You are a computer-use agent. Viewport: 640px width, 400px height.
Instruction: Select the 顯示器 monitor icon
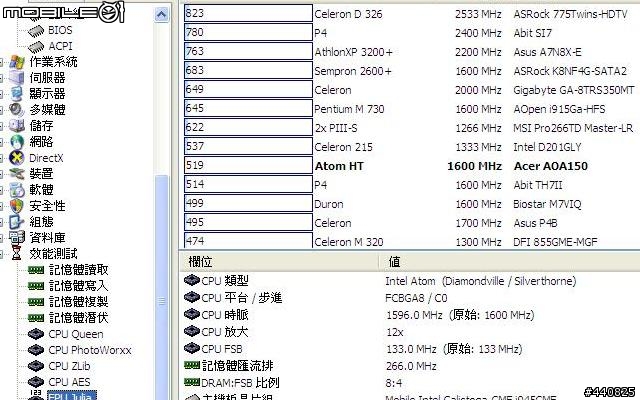pyautogui.click(x=17, y=93)
